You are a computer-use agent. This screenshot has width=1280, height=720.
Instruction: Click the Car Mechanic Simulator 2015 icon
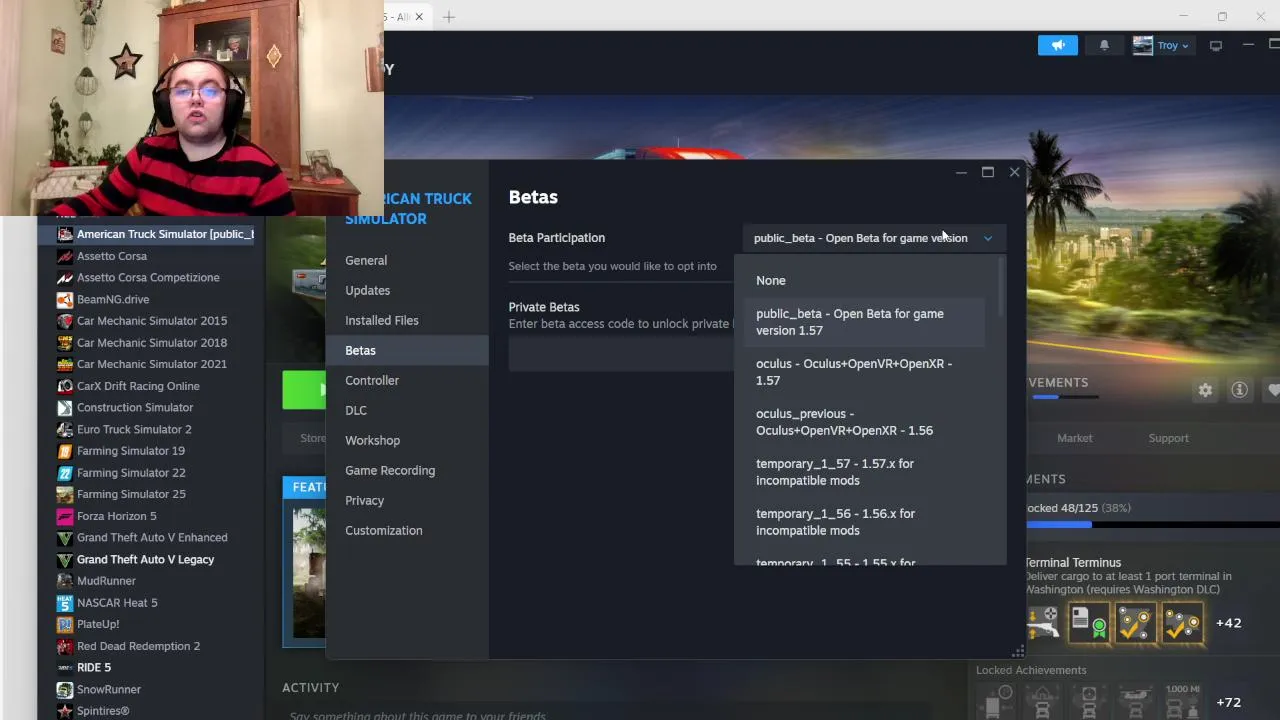pos(65,321)
